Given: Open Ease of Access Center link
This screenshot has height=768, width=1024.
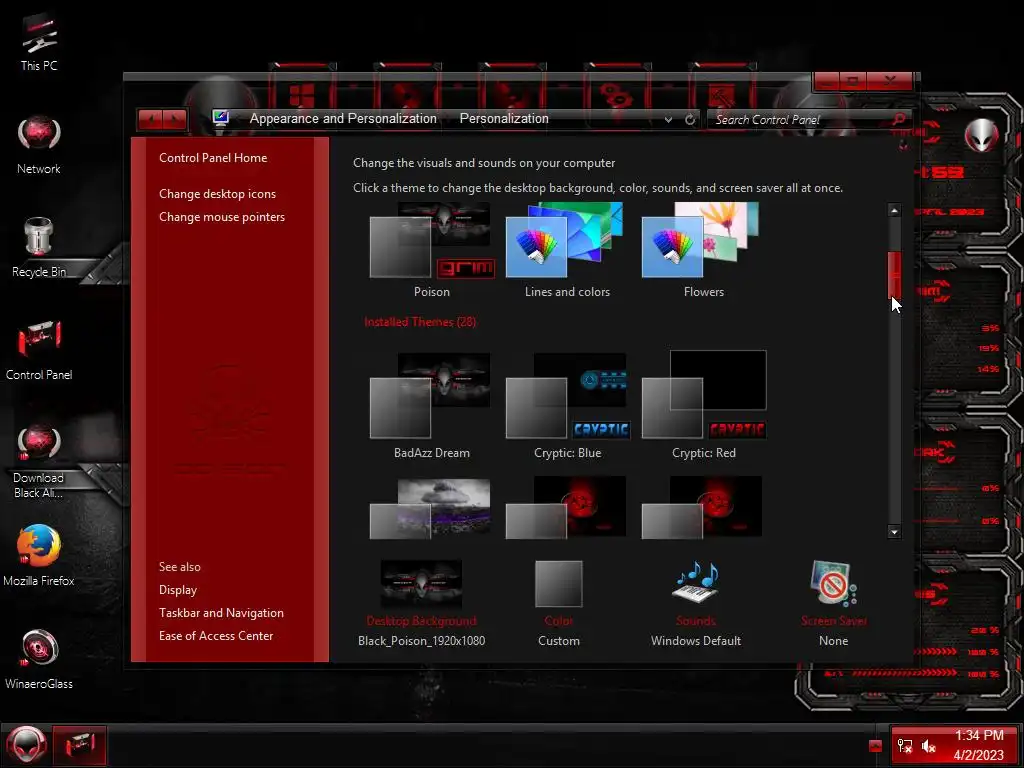Looking at the screenshot, I should [x=216, y=635].
